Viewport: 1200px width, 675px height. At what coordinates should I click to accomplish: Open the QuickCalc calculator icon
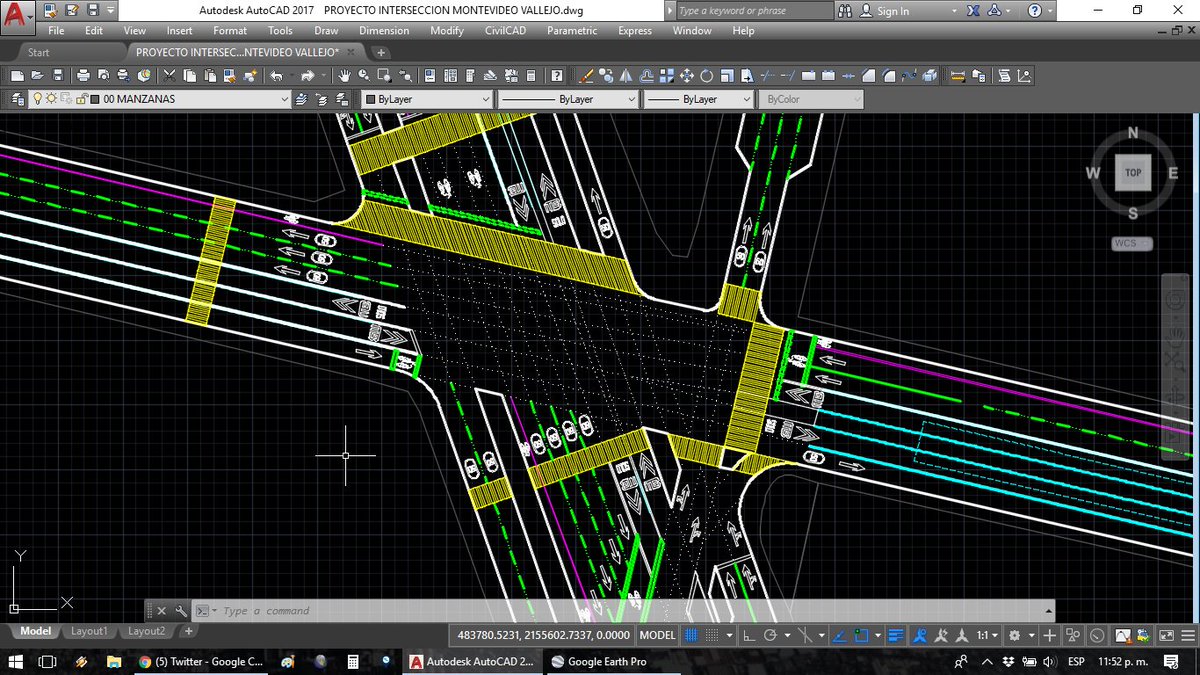(x=531, y=75)
